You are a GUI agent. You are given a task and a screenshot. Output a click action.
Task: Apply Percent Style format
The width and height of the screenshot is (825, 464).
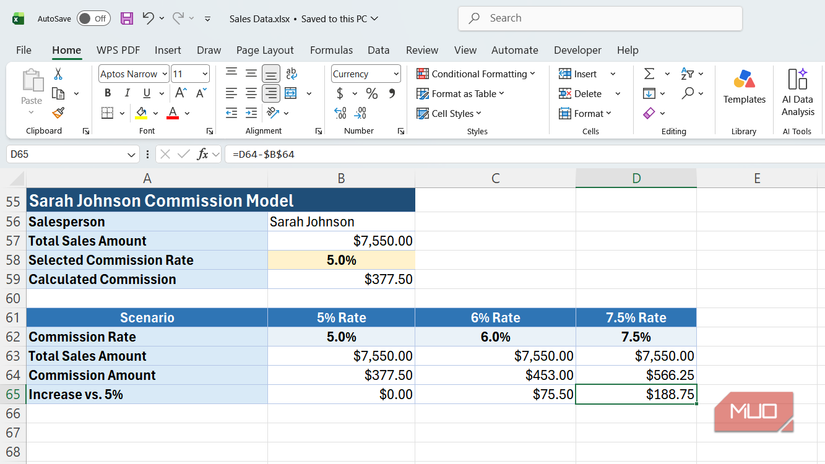(x=372, y=94)
